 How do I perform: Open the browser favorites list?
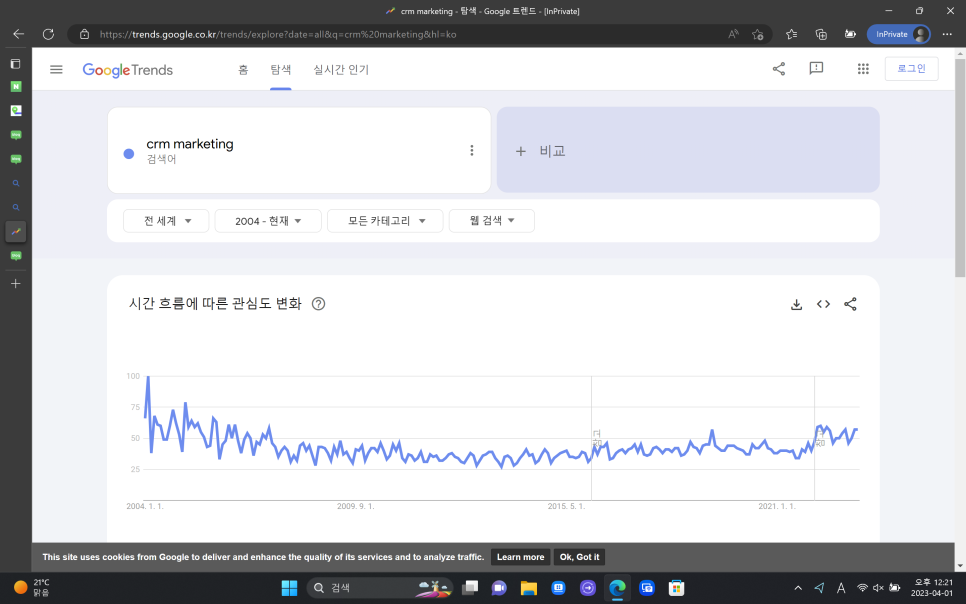pyautogui.click(x=792, y=35)
